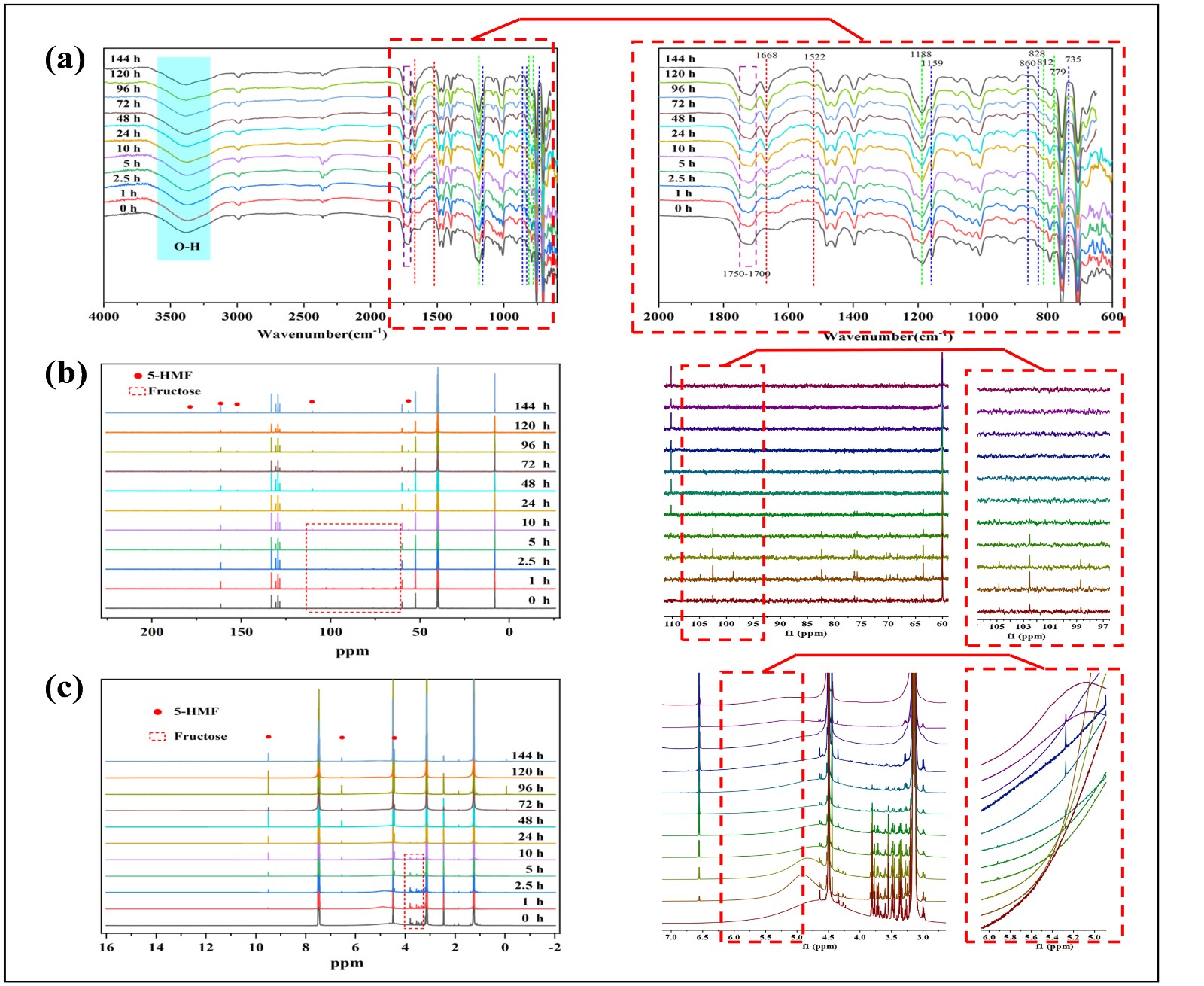Image resolution: width=1204 pixels, height=986 pixels.
Task: Click the O-H text label
Action: (187, 246)
